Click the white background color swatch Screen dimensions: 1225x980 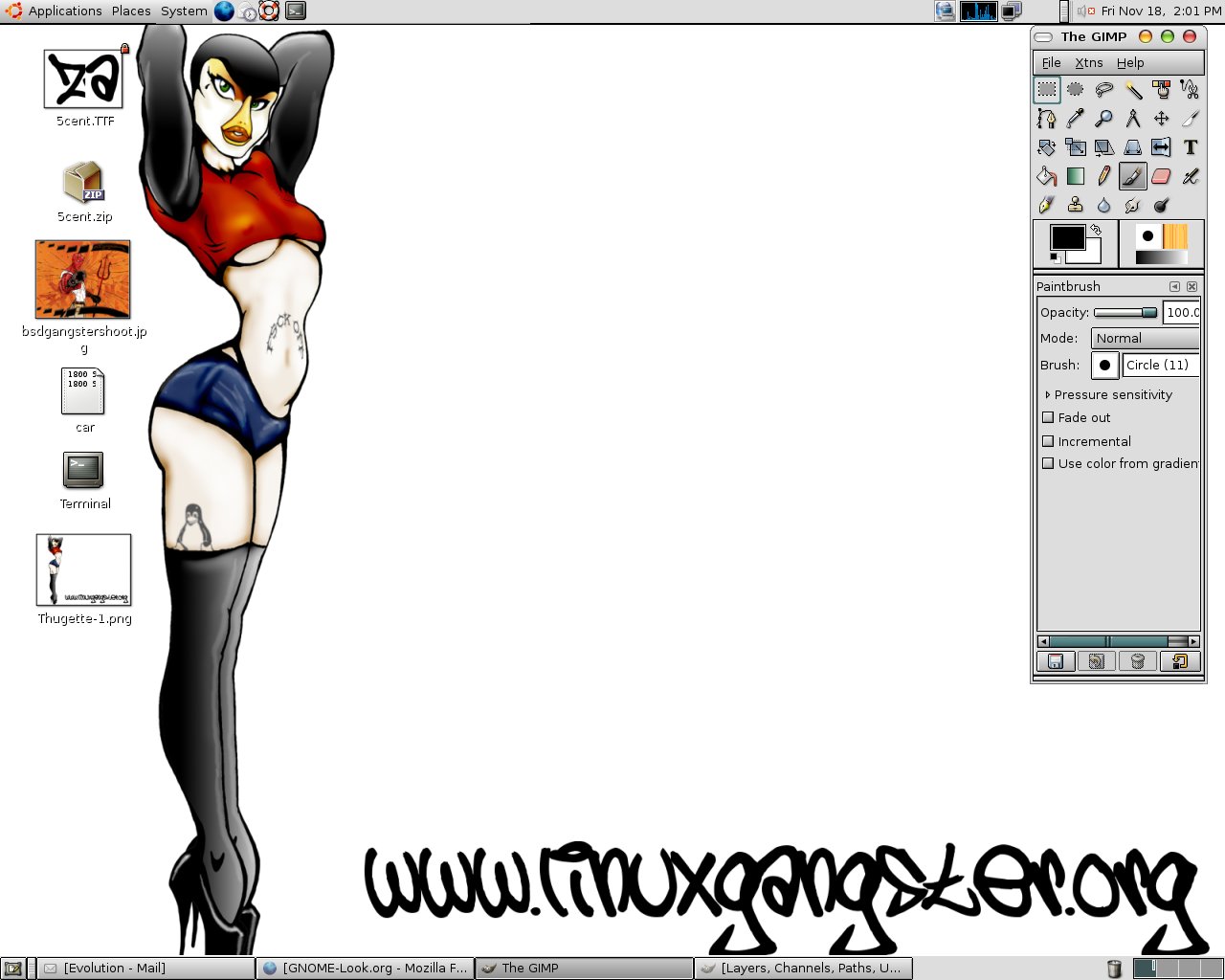(1091, 256)
